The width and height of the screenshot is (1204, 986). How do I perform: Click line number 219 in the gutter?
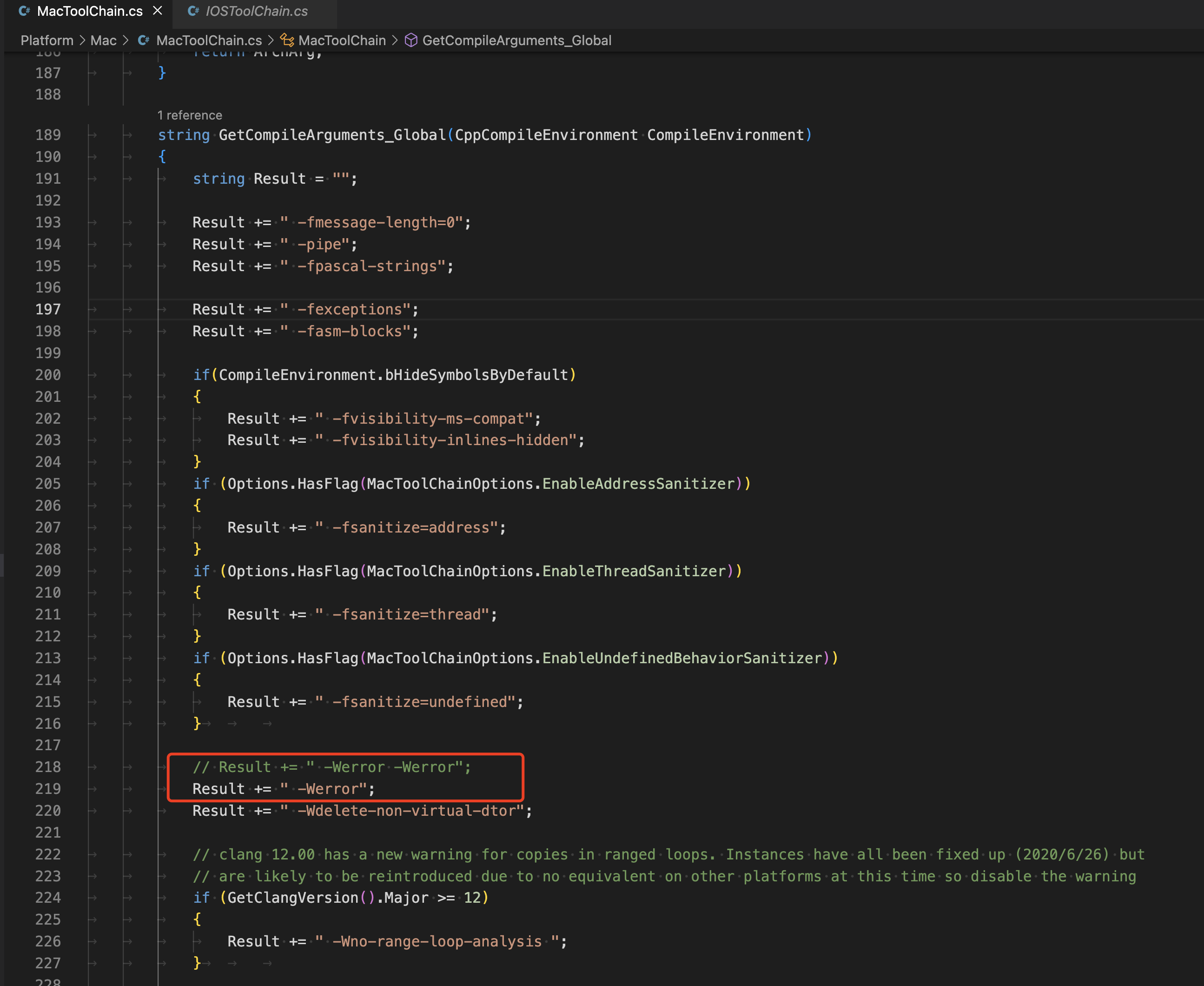48,789
